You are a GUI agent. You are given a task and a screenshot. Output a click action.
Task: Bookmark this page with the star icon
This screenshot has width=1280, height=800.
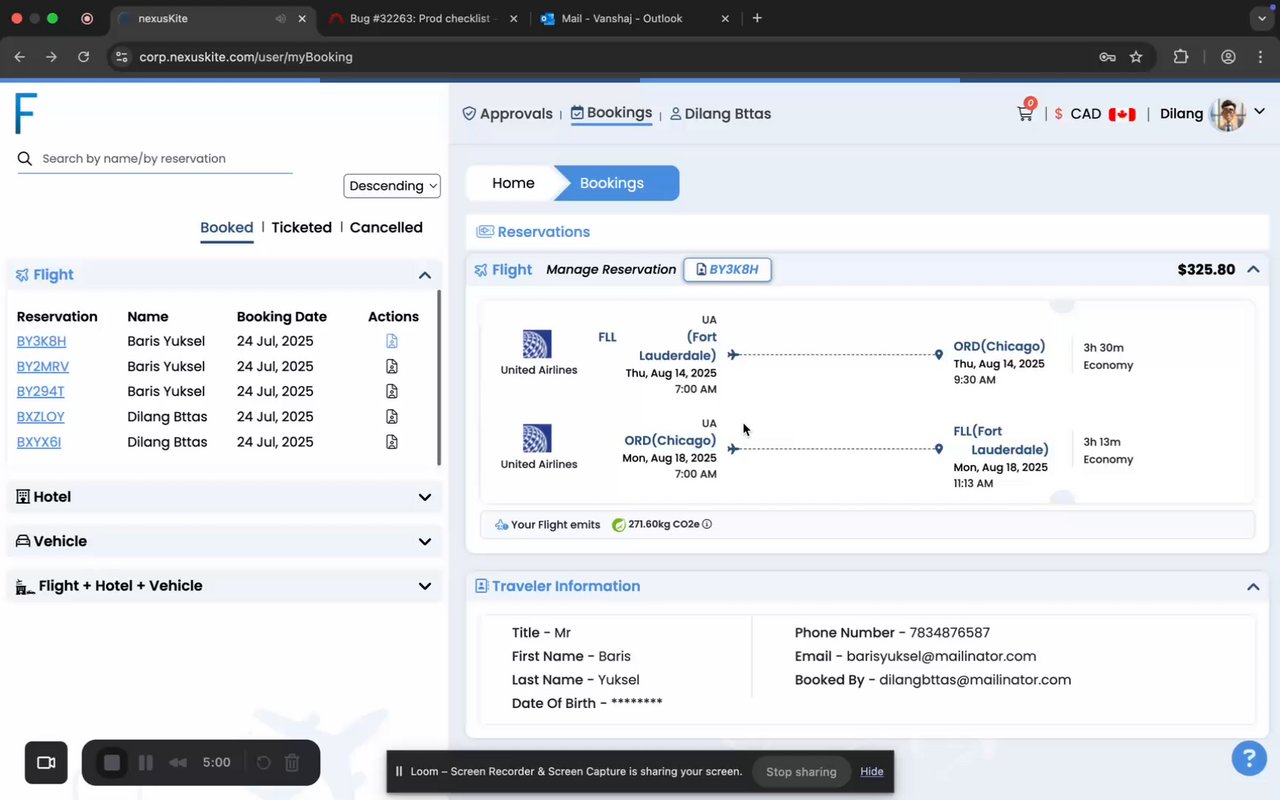(1136, 57)
